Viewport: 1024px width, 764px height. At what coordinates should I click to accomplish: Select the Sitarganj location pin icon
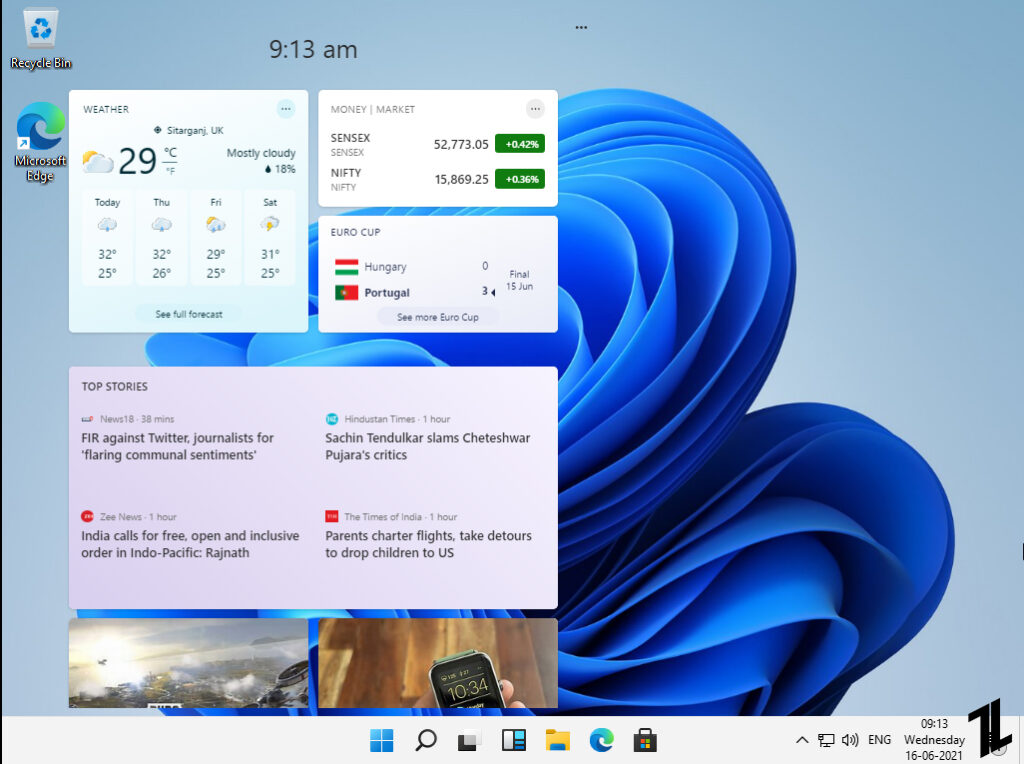coord(157,130)
